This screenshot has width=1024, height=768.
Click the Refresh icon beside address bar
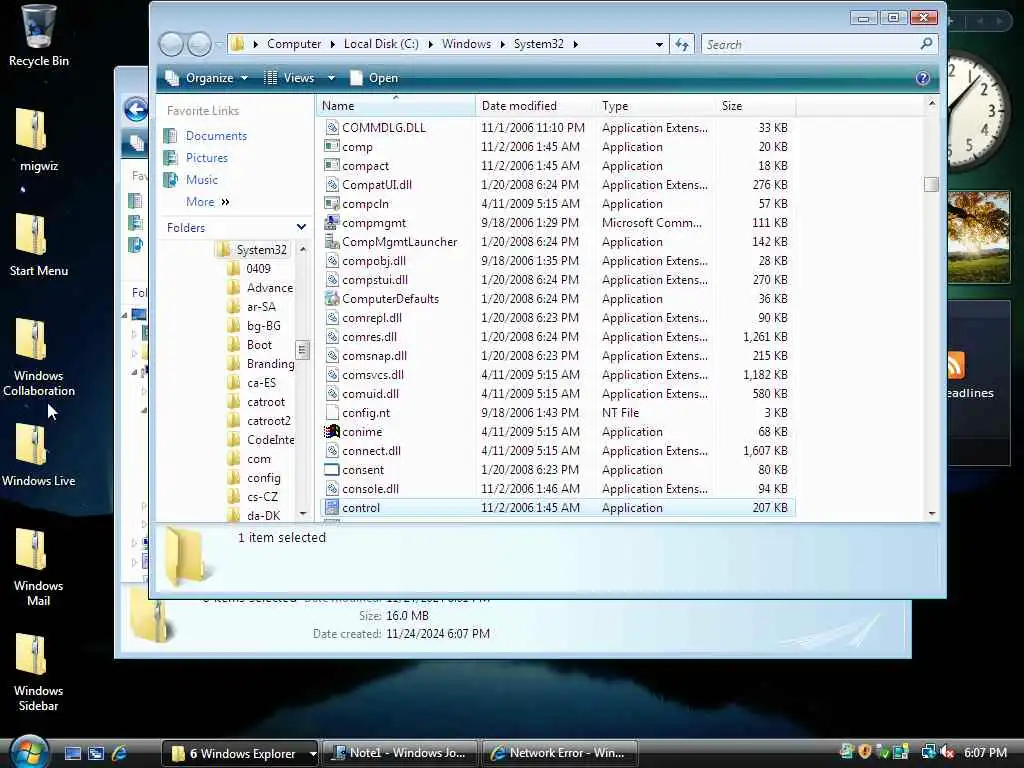(x=682, y=44)
